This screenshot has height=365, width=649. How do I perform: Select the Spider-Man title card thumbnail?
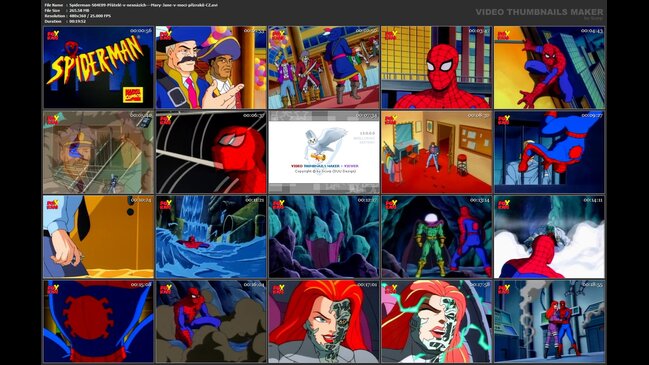99,67
